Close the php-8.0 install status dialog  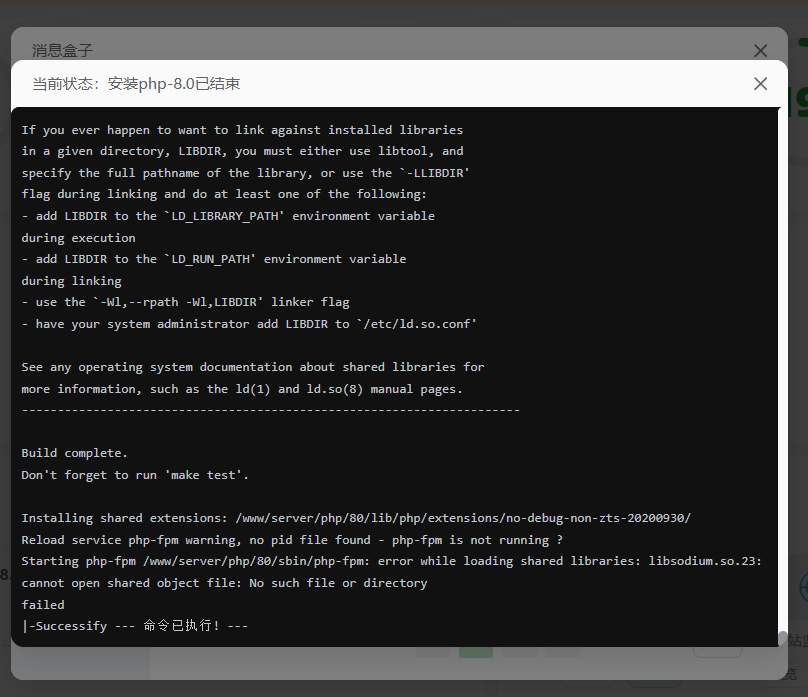(x=760, y=83)
